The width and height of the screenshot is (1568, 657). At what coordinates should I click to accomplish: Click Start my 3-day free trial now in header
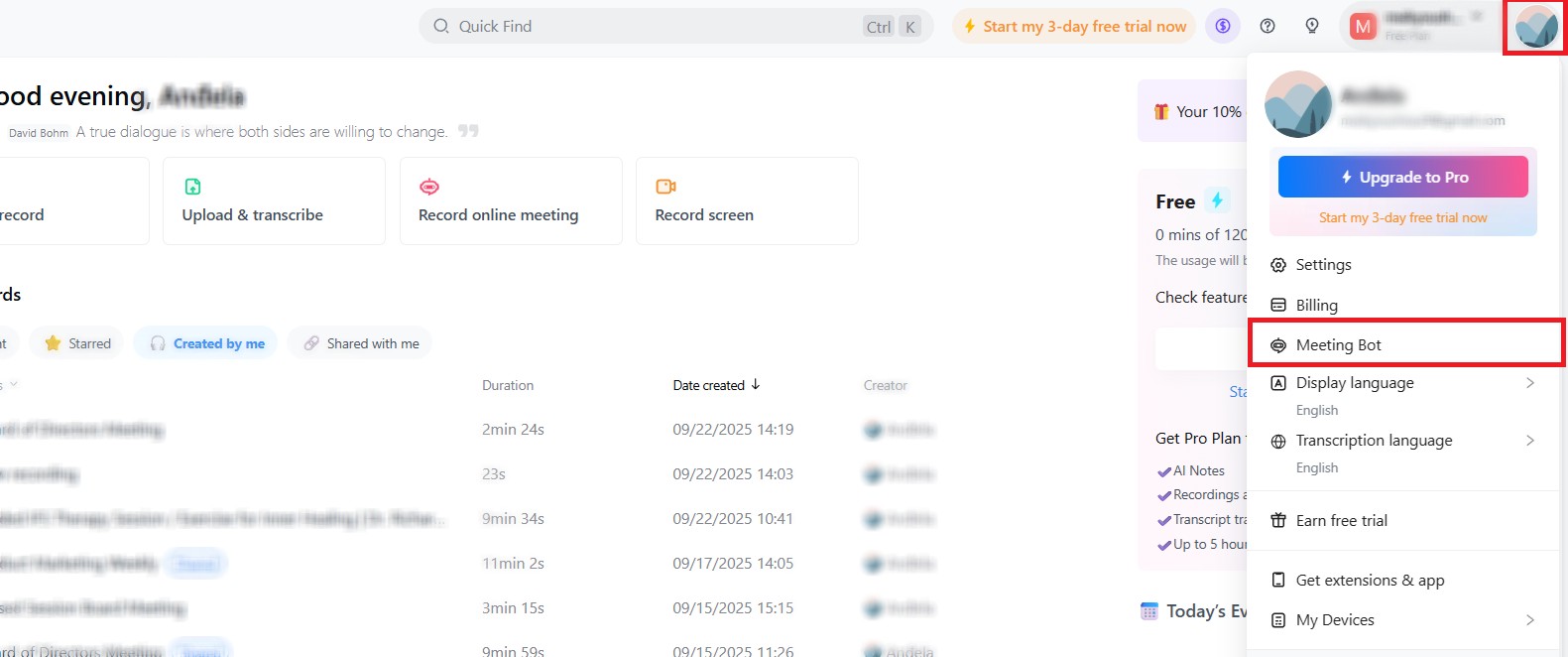click(1074, 27)
